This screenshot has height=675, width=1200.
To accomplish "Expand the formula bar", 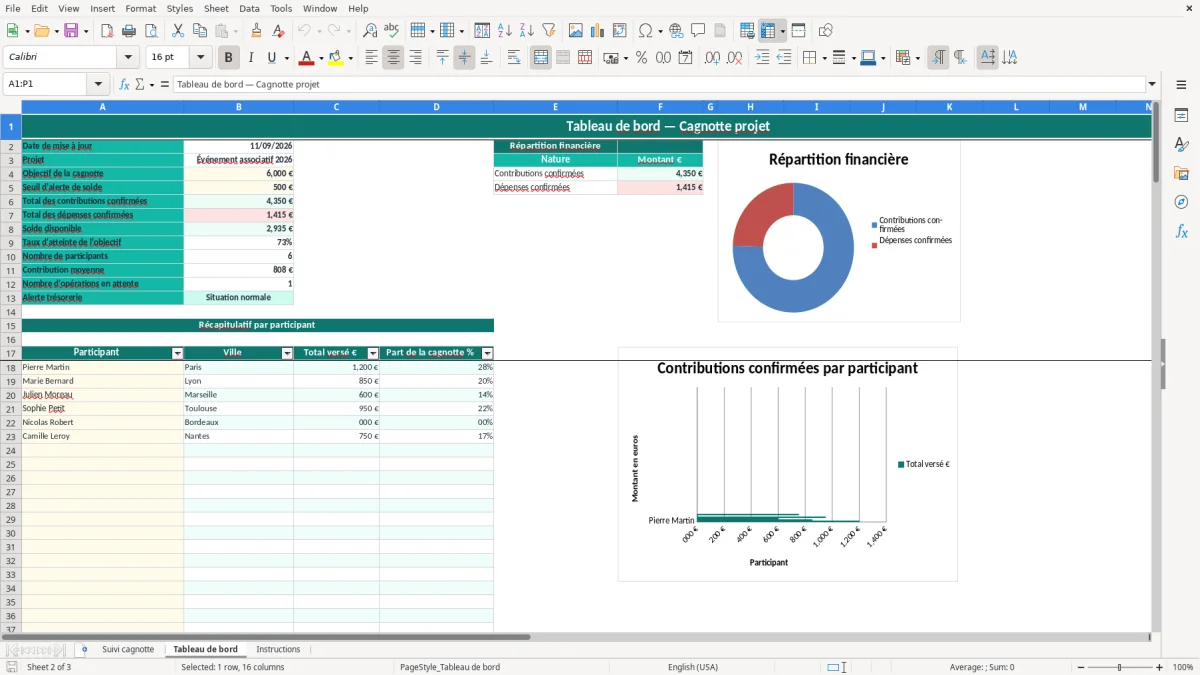I will [1152, 84].
